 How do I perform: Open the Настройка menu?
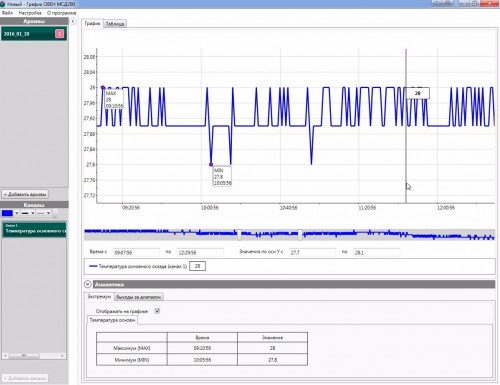coord(30,13)
